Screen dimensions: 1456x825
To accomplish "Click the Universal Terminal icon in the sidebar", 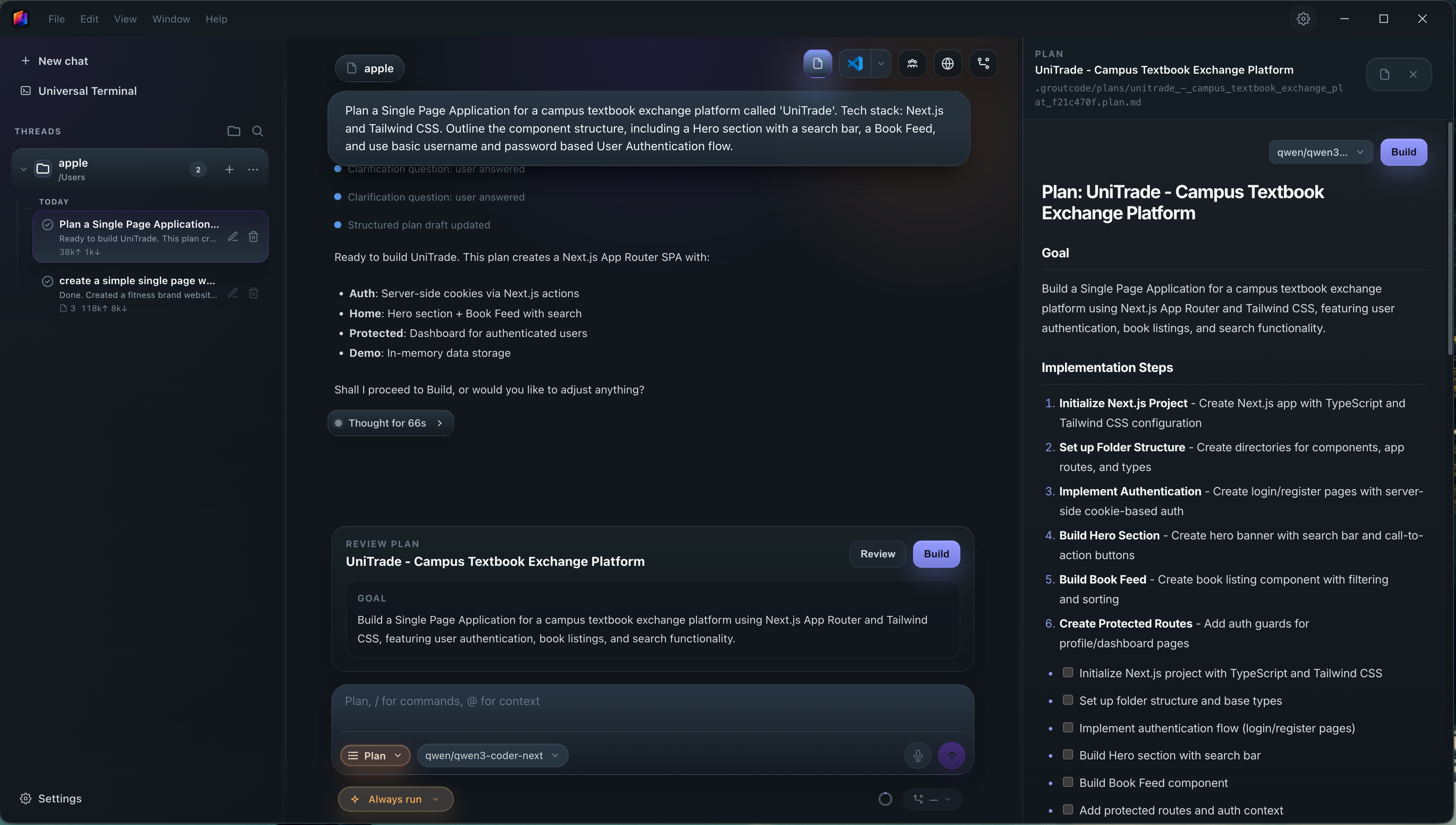I will [x=25, y=91].
